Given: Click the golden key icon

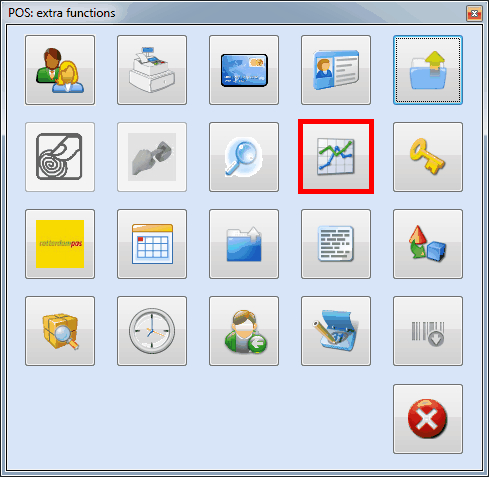Looking at the screenshot, I should (428, 157).
